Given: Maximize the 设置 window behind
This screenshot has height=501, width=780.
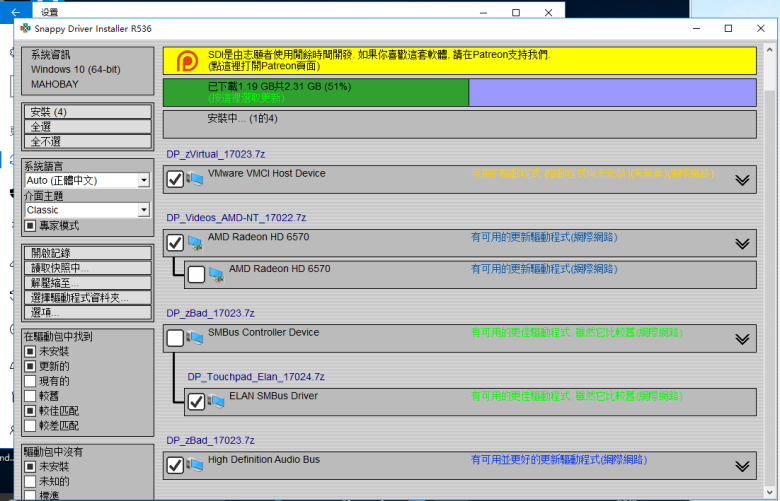Looking at the screenshot, I should 516,12.
